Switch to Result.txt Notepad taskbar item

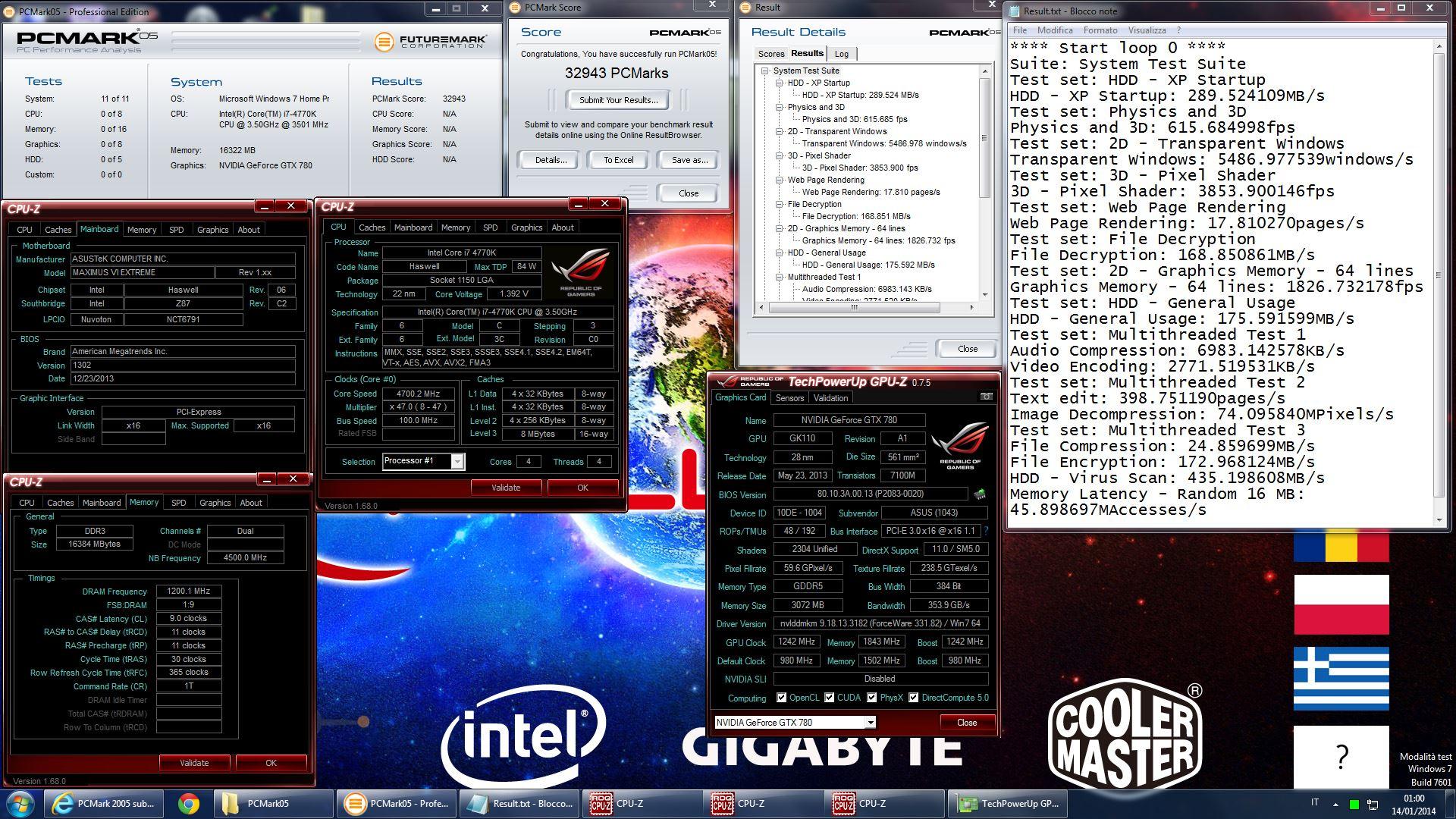(x=519, y=804)
